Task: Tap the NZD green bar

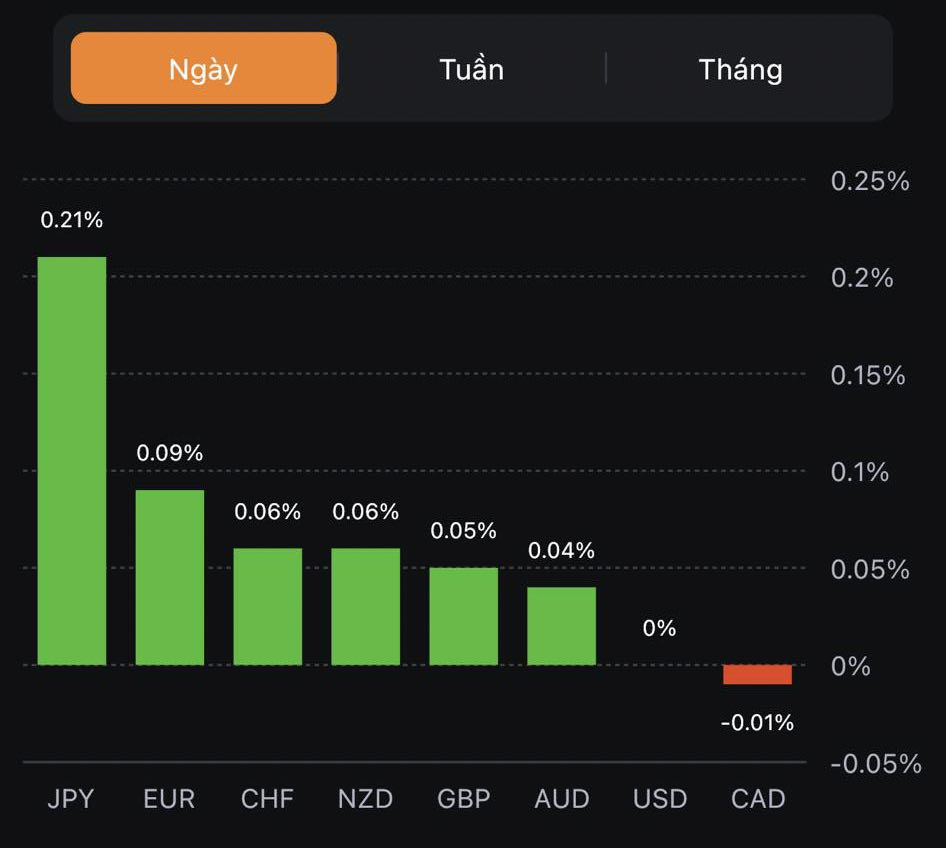Action: coord(366,606)
